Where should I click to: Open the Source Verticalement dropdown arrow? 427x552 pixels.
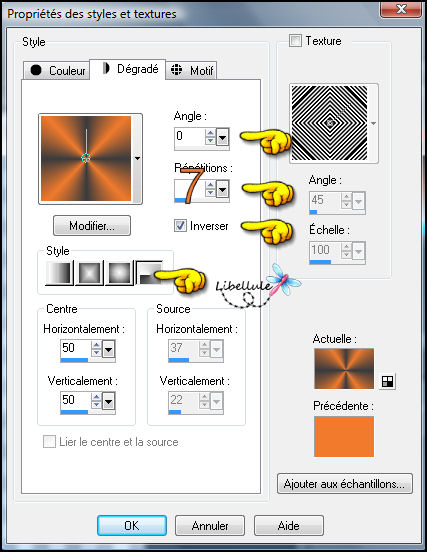coord(216,402)
